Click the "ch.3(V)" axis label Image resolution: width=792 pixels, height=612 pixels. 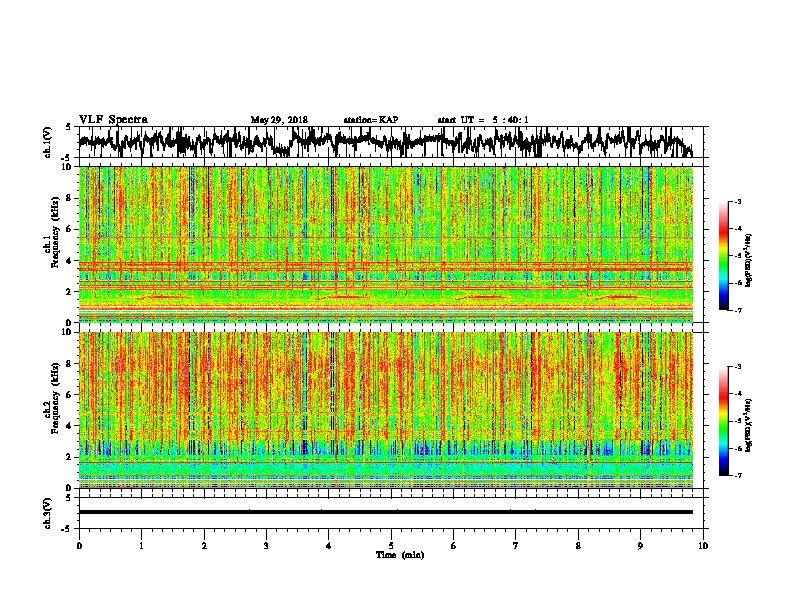[47, 513]
